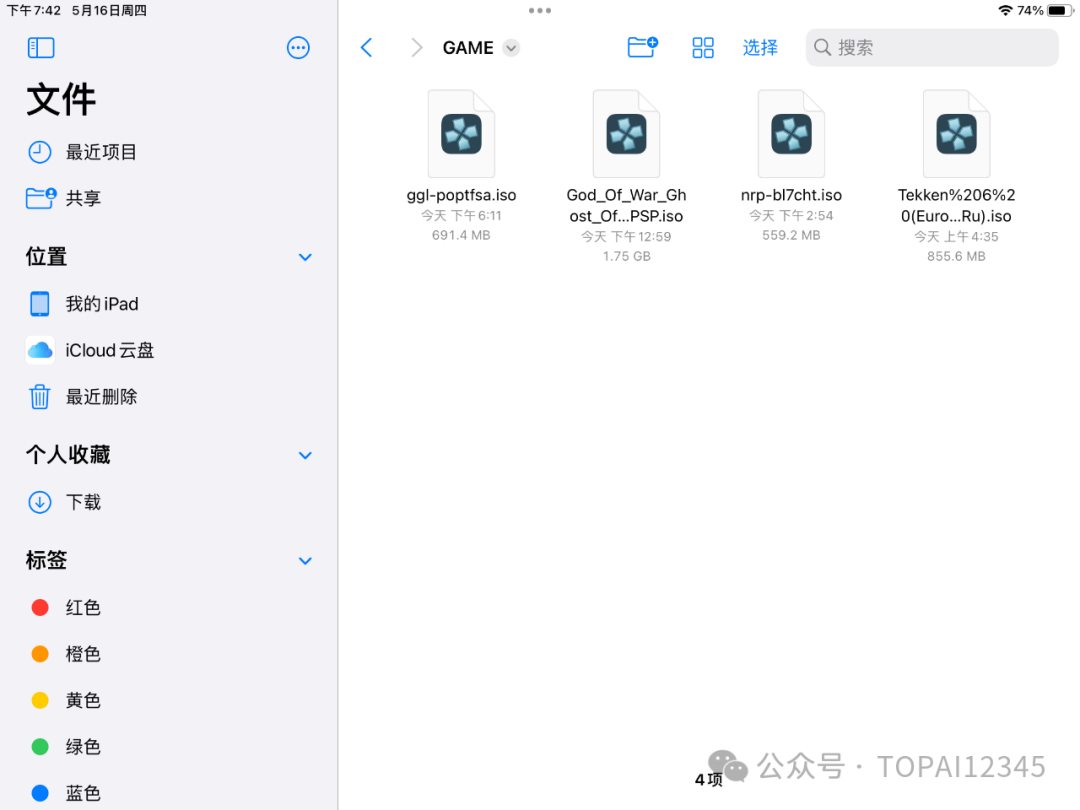The height and width of the screenshot is (810, 1080).
Task: Collapse the 个人收藏 section
Action: pyautogui.click(x=305, y=455)
